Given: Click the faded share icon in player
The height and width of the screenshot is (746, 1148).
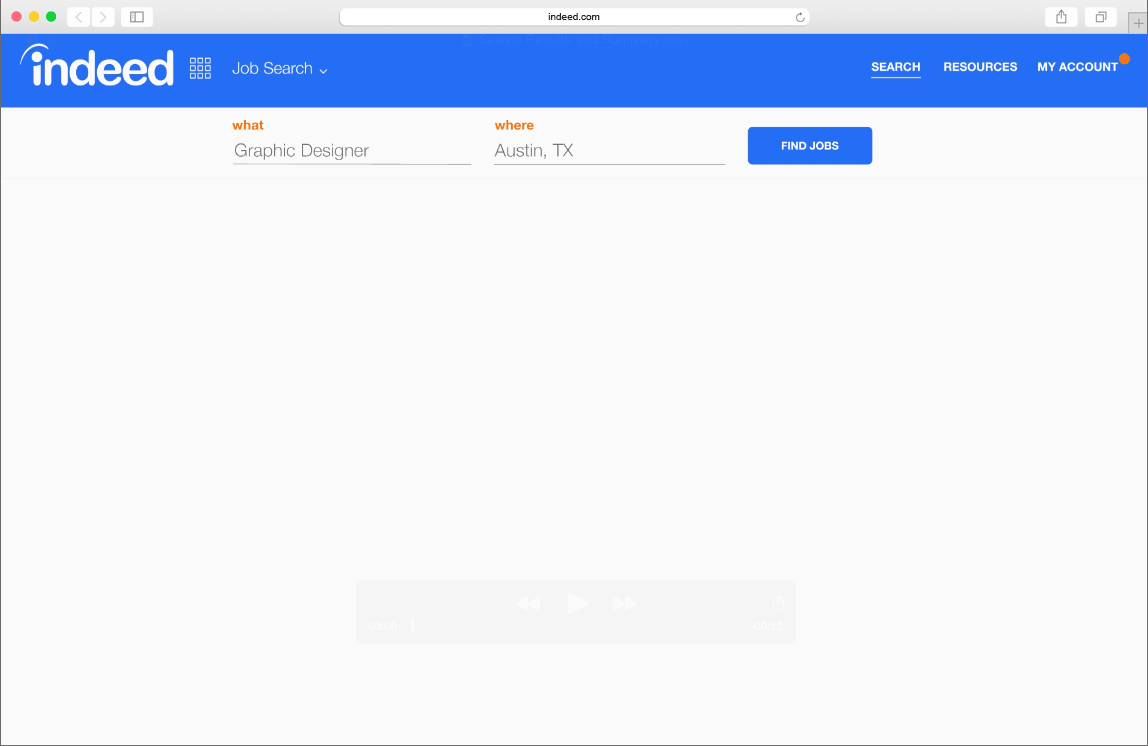Looking at the screenshot, I should pos(778,603).
